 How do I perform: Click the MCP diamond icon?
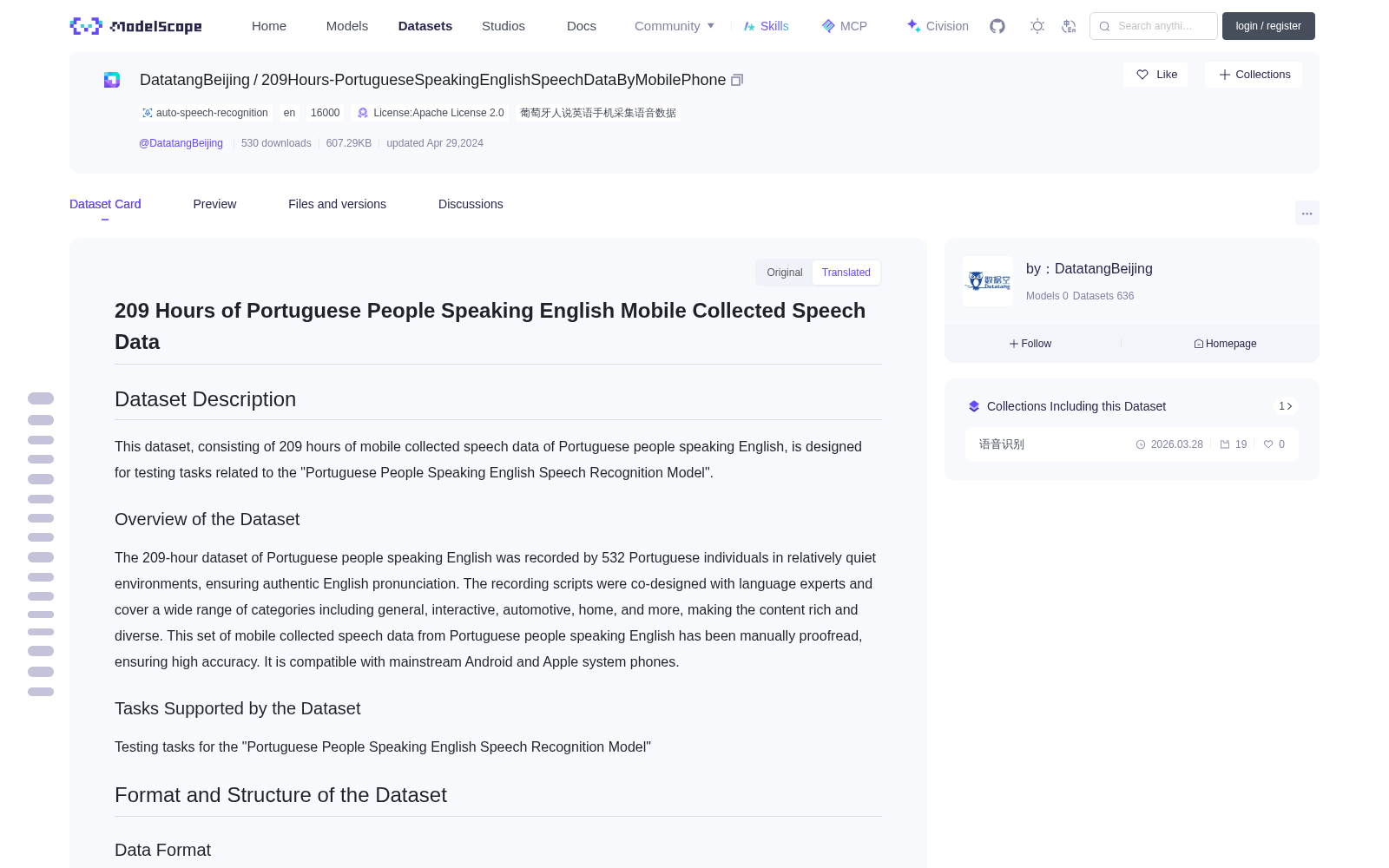coord(828,26)
